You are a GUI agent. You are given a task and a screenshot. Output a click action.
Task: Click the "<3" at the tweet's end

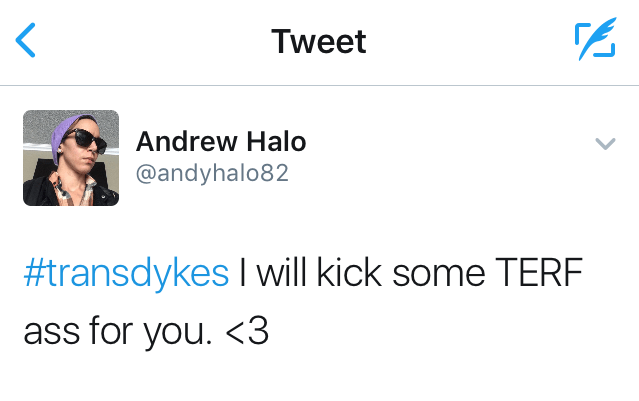245,330
